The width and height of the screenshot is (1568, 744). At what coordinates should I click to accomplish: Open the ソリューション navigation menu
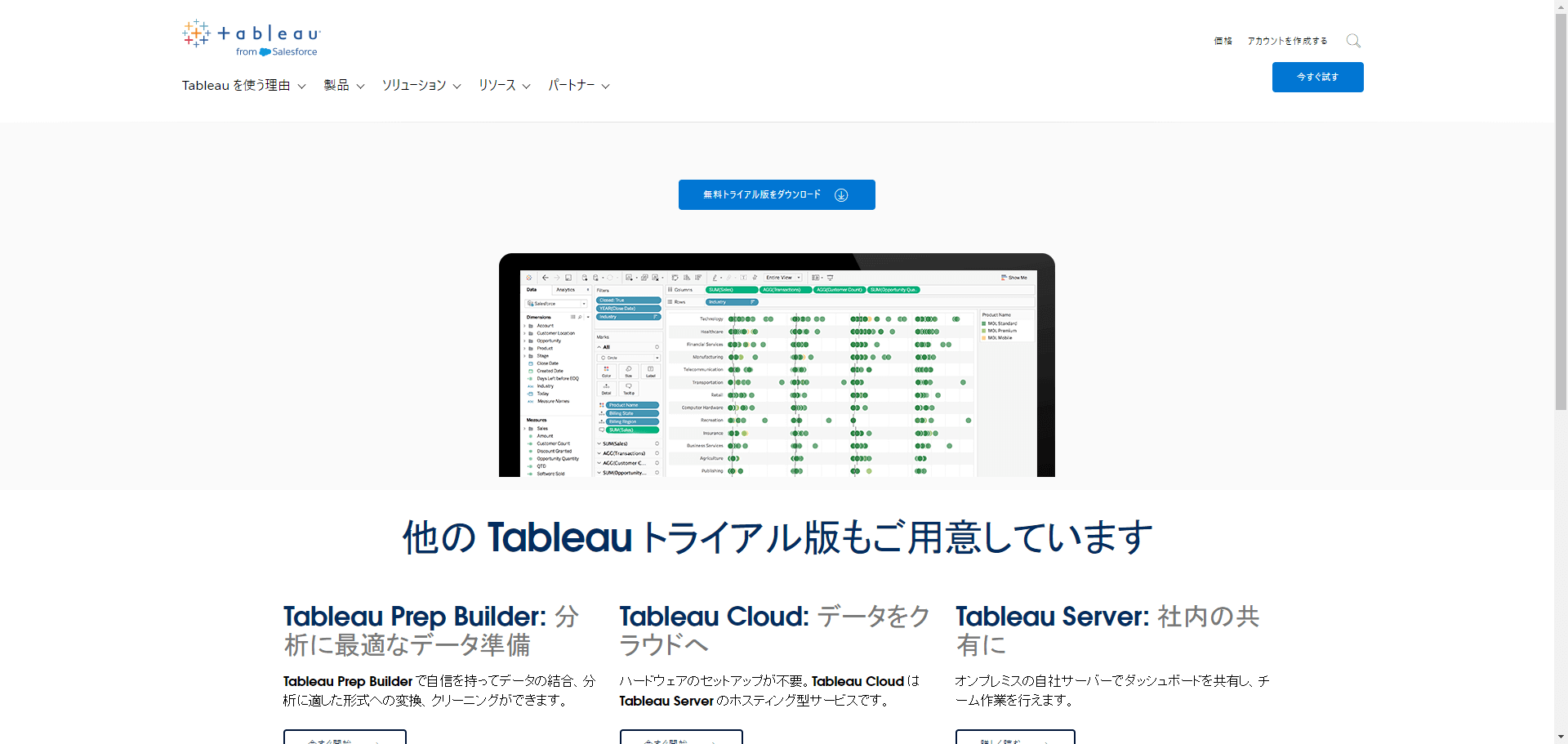point(421,86)
